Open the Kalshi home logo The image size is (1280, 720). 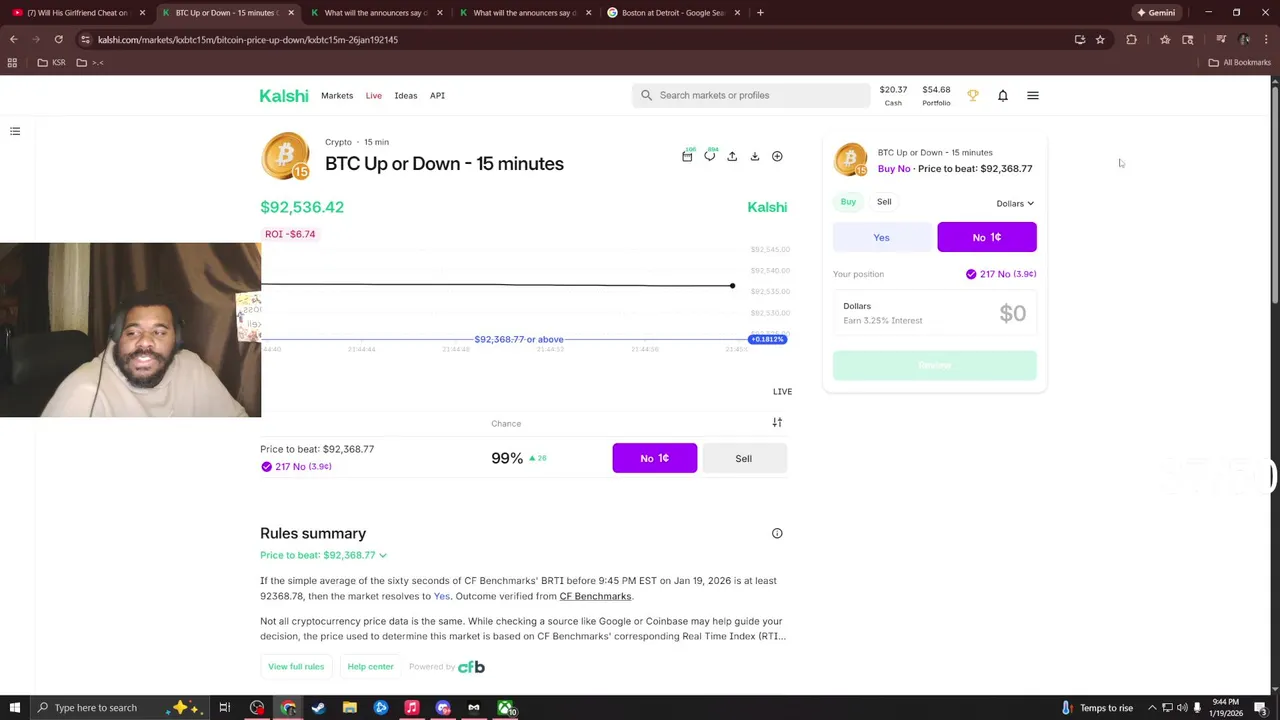coord(284,96)
